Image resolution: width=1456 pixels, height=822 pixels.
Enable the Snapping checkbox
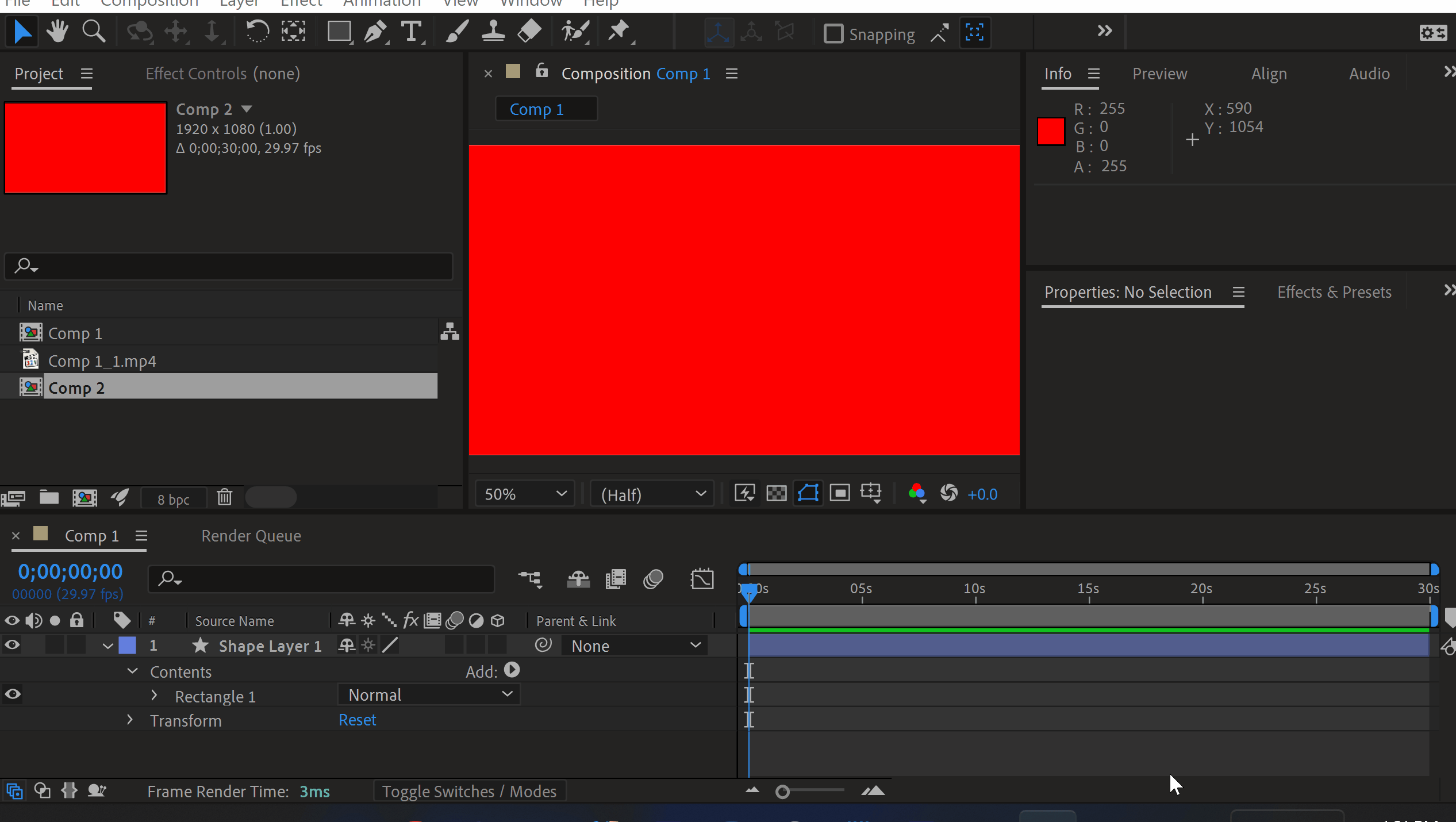(833, 34)
